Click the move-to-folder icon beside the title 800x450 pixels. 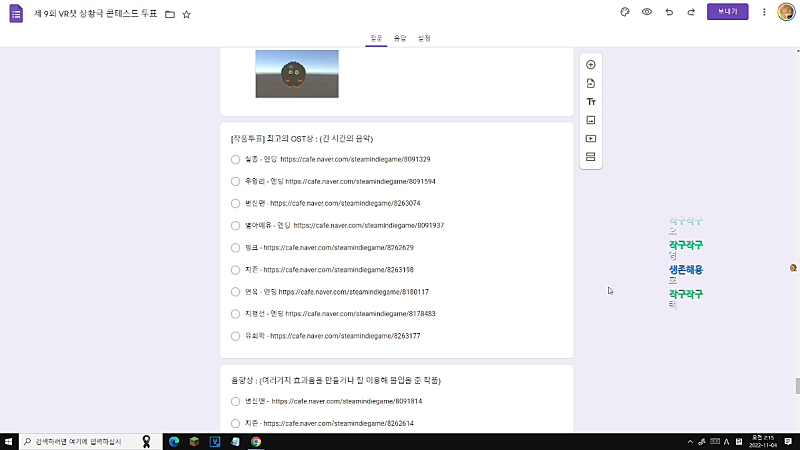pyautogui.click(x=169, y=15)
